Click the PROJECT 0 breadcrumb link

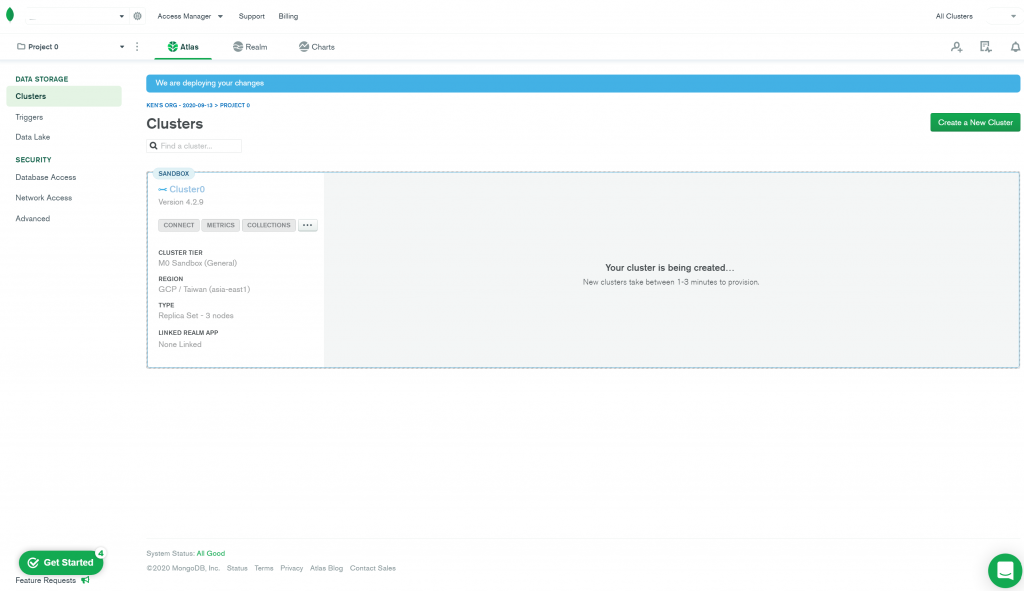point(235,105)
